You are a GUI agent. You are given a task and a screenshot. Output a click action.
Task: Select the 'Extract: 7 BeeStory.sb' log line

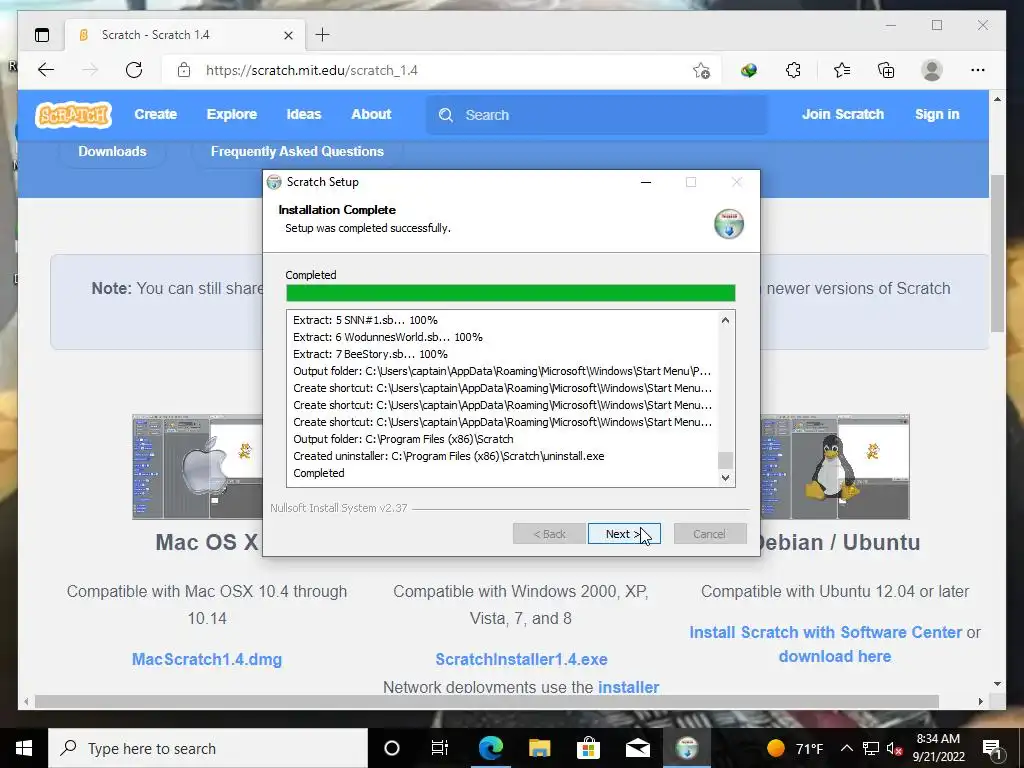pyautogui.click(x=370, y=354)
